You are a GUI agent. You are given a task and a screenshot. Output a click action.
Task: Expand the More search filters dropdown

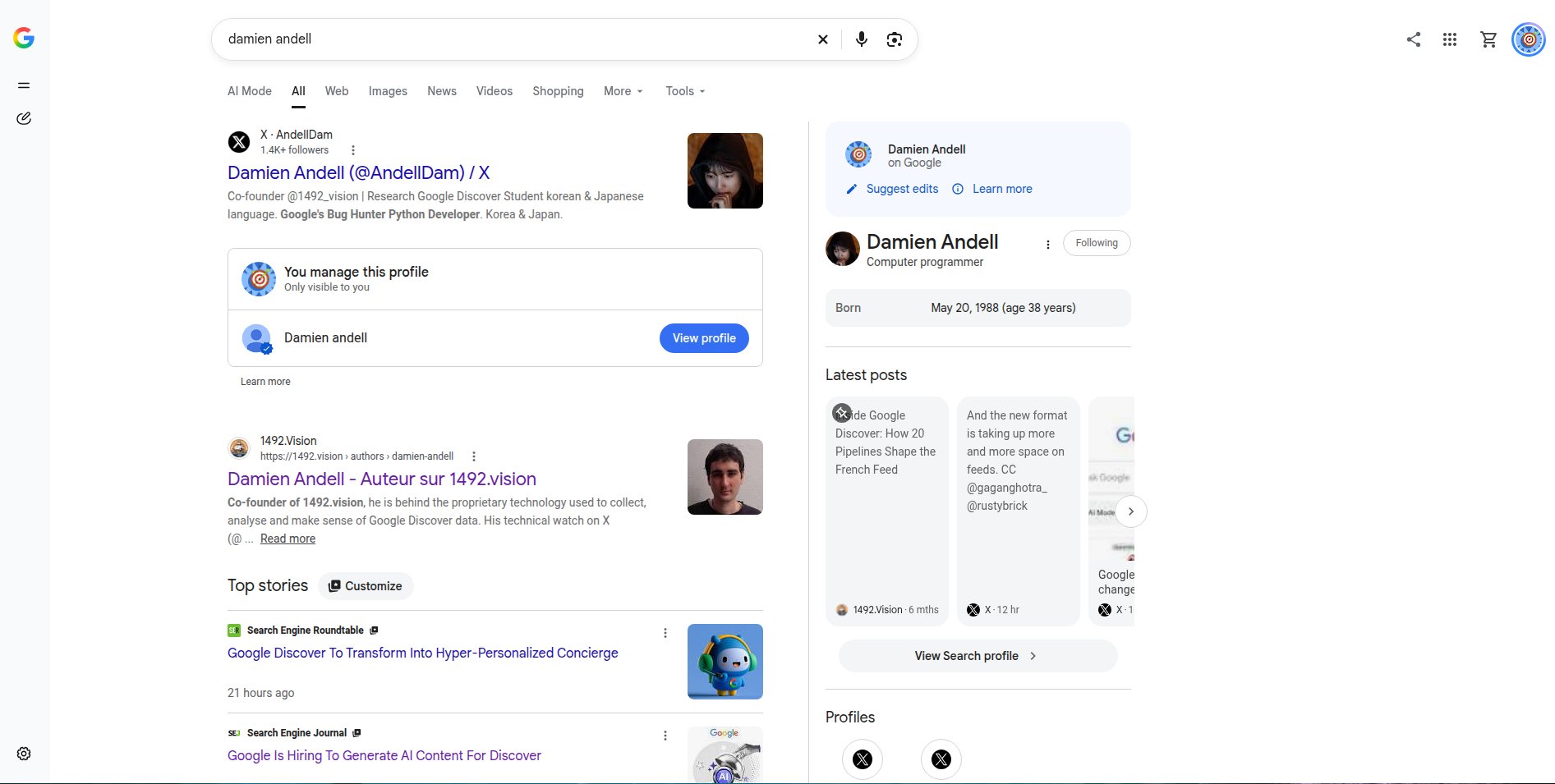623,91
